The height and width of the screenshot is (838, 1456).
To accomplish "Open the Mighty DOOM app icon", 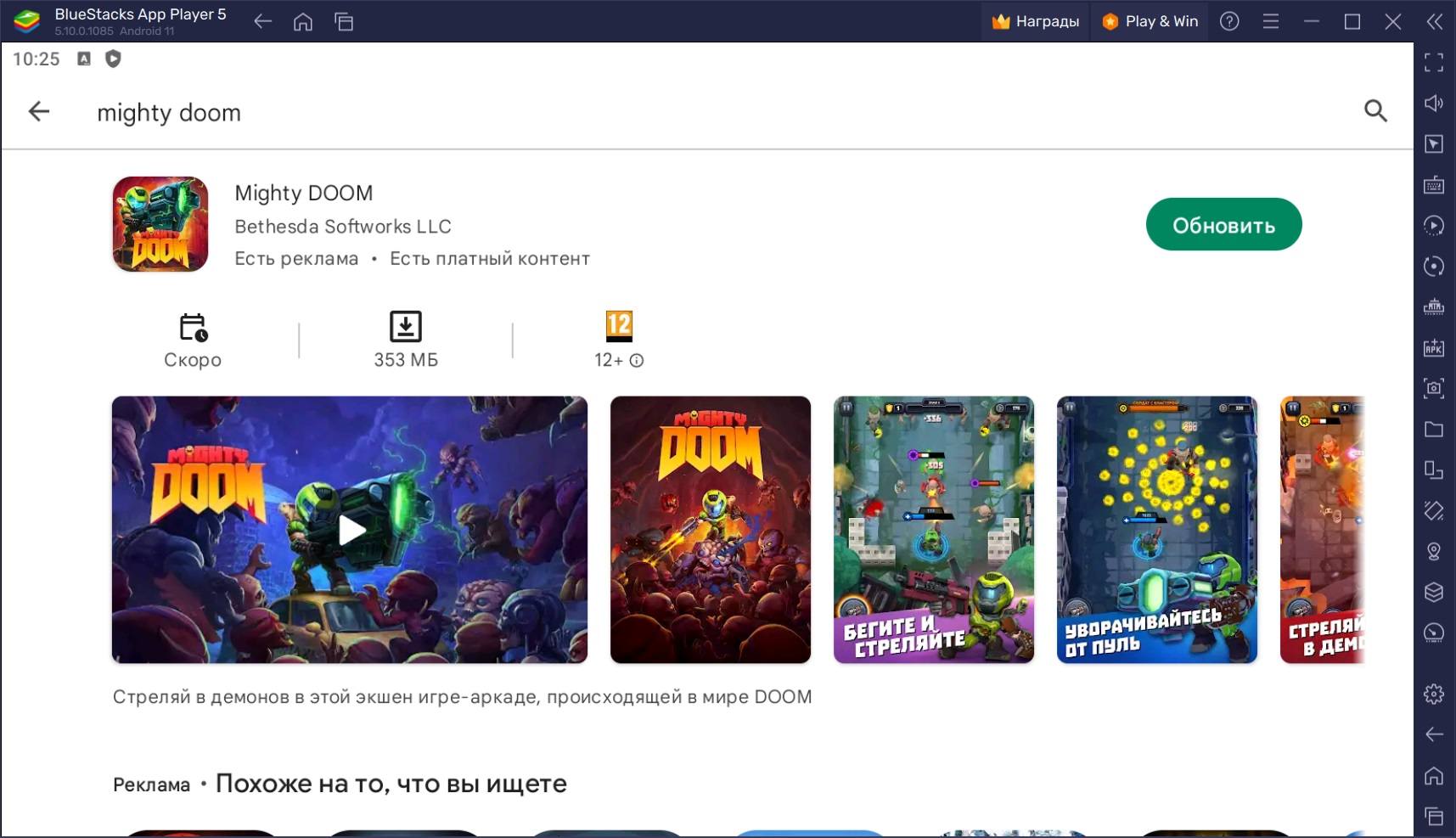I will 160,224.
